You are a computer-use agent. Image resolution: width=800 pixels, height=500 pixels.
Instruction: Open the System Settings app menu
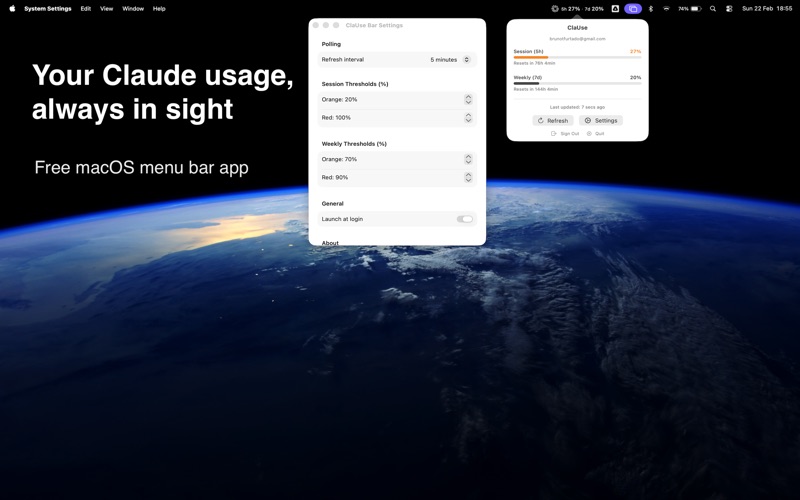48,9
